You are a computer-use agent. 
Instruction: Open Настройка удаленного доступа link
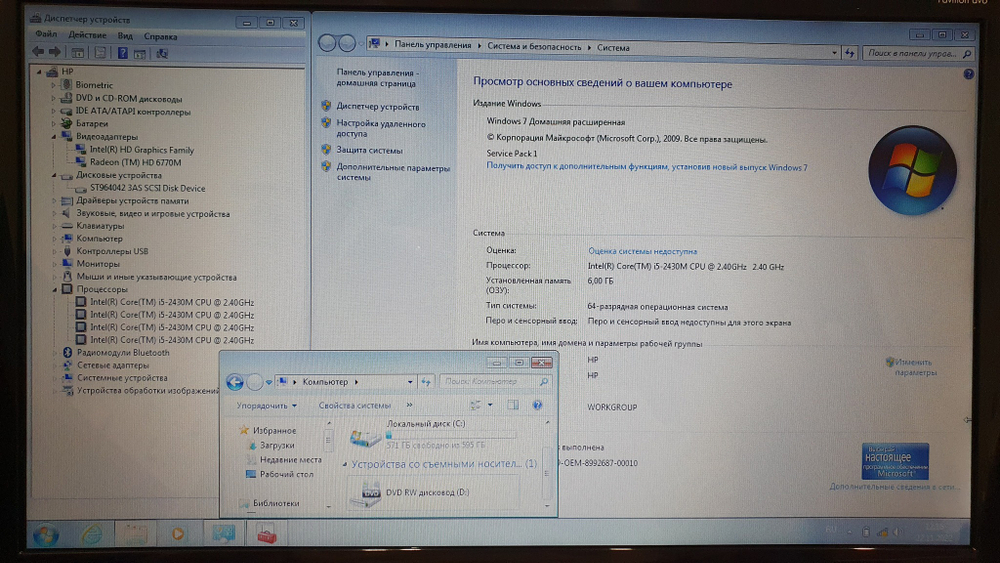(x=381, y=128)
